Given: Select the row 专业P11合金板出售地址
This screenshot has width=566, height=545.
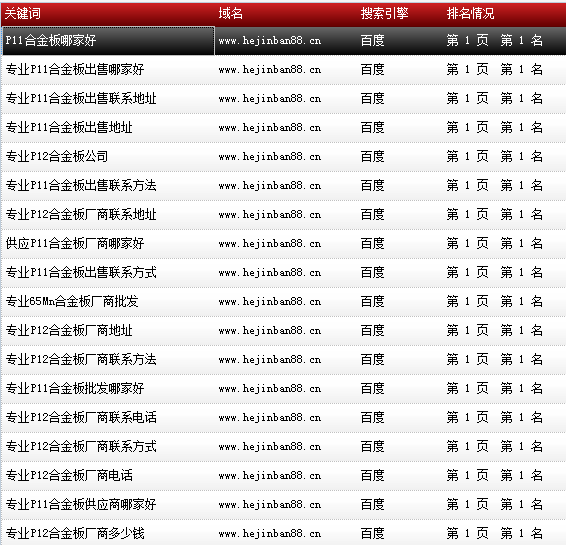Looking at the screenshot, I should click(284, 128).
